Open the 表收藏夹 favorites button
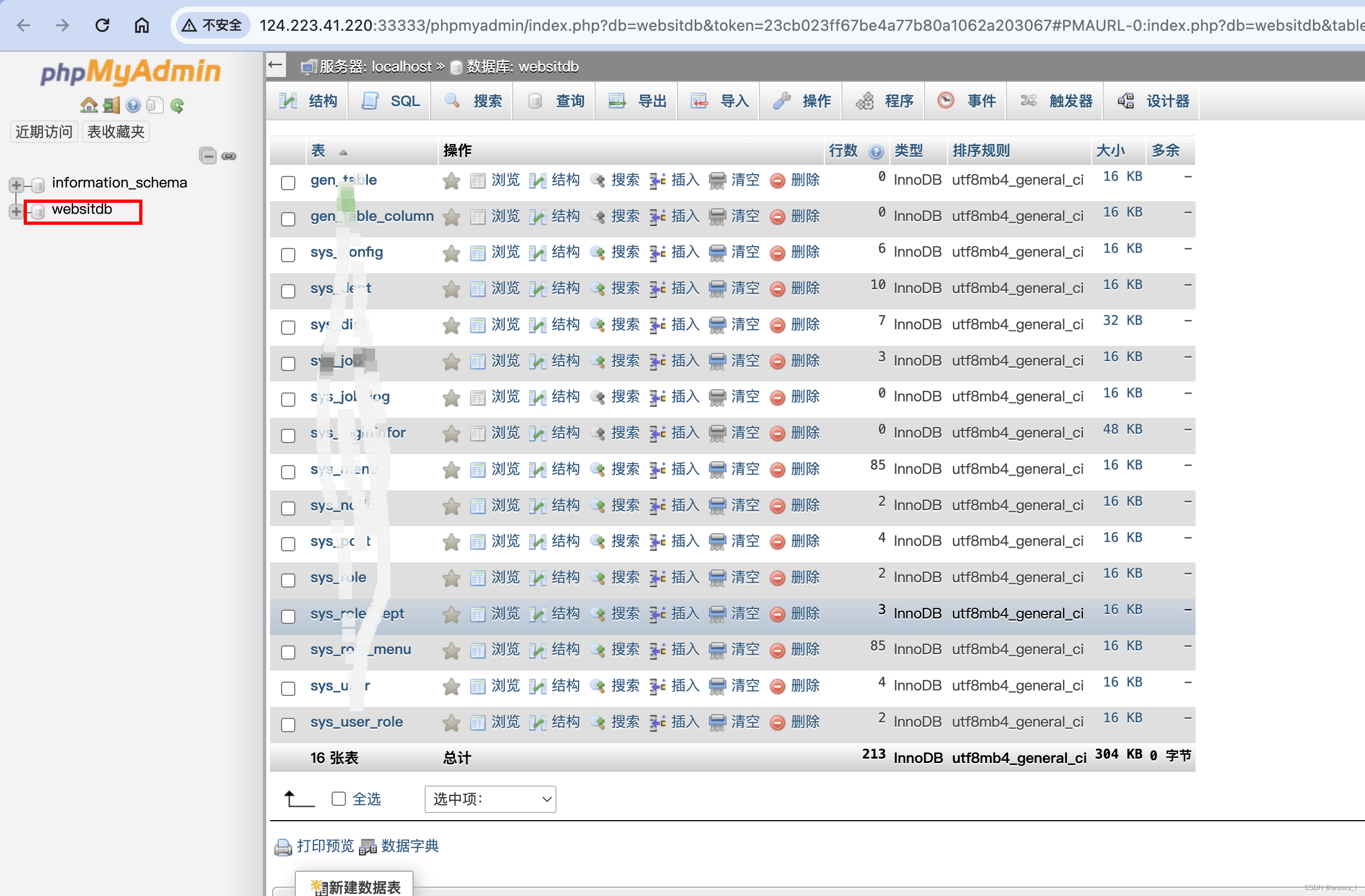The image size is (1365, 896). pyautogui.click(x=115, y=132)
